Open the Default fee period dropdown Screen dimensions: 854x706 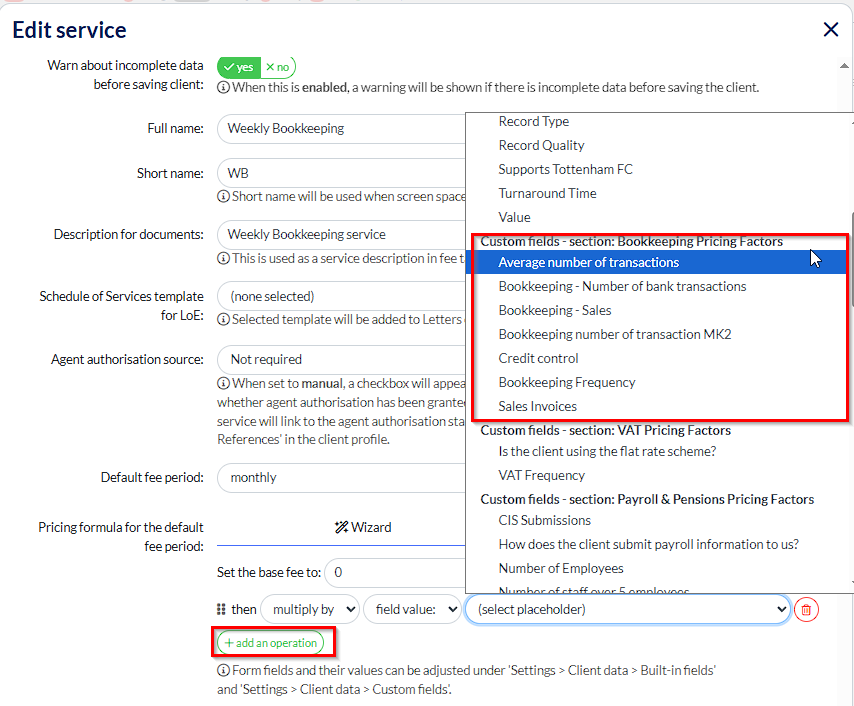pos(340,477)
